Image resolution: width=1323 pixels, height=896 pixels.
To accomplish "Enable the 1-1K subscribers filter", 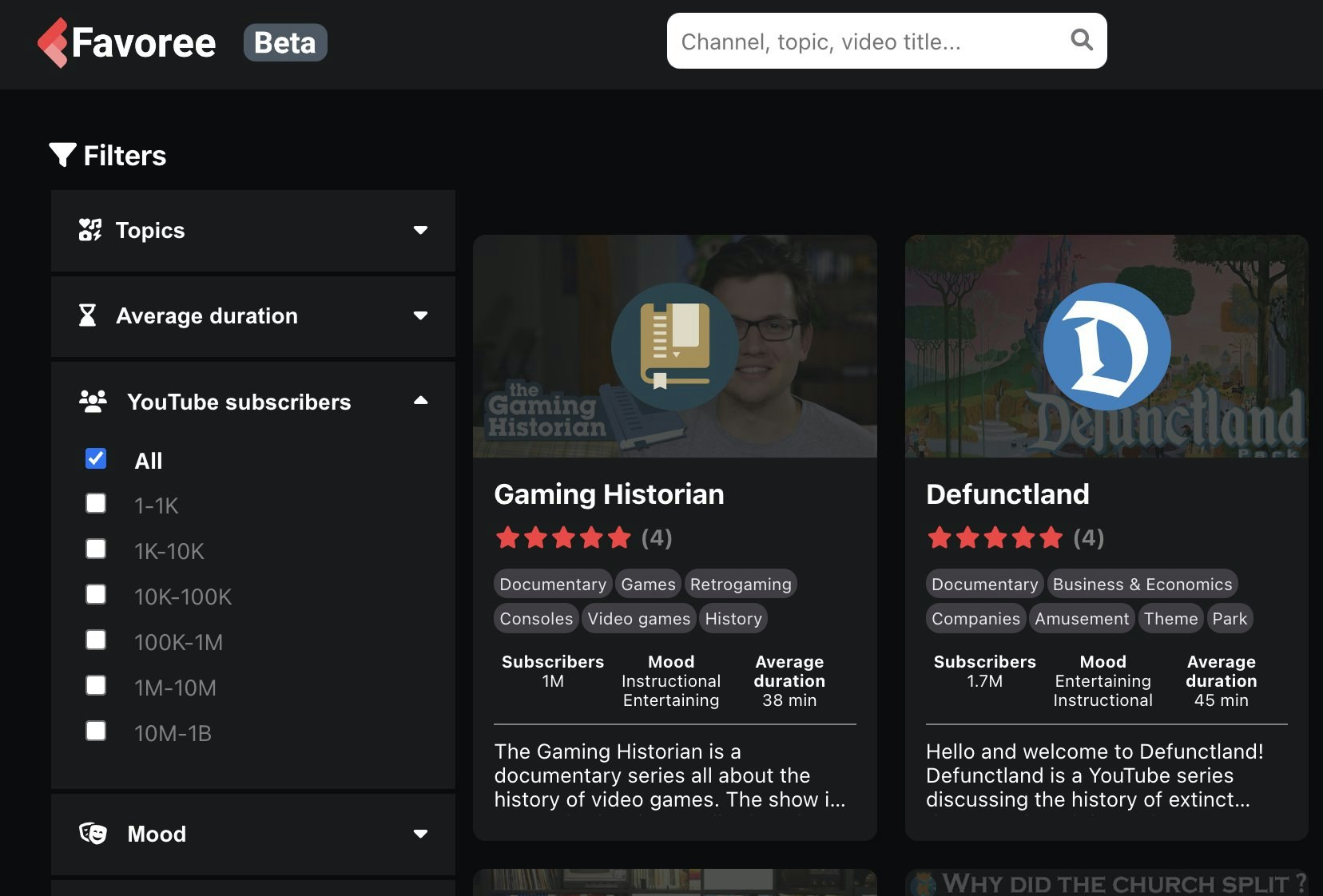I will click(96, 503).
